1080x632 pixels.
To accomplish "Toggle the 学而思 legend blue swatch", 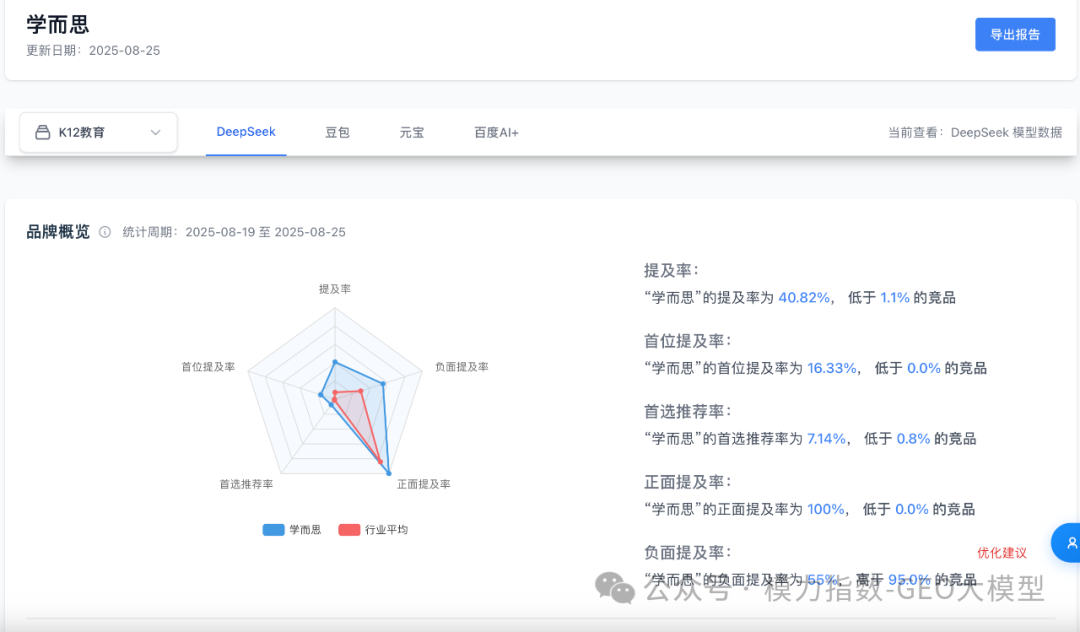I will tap(273, 529).
